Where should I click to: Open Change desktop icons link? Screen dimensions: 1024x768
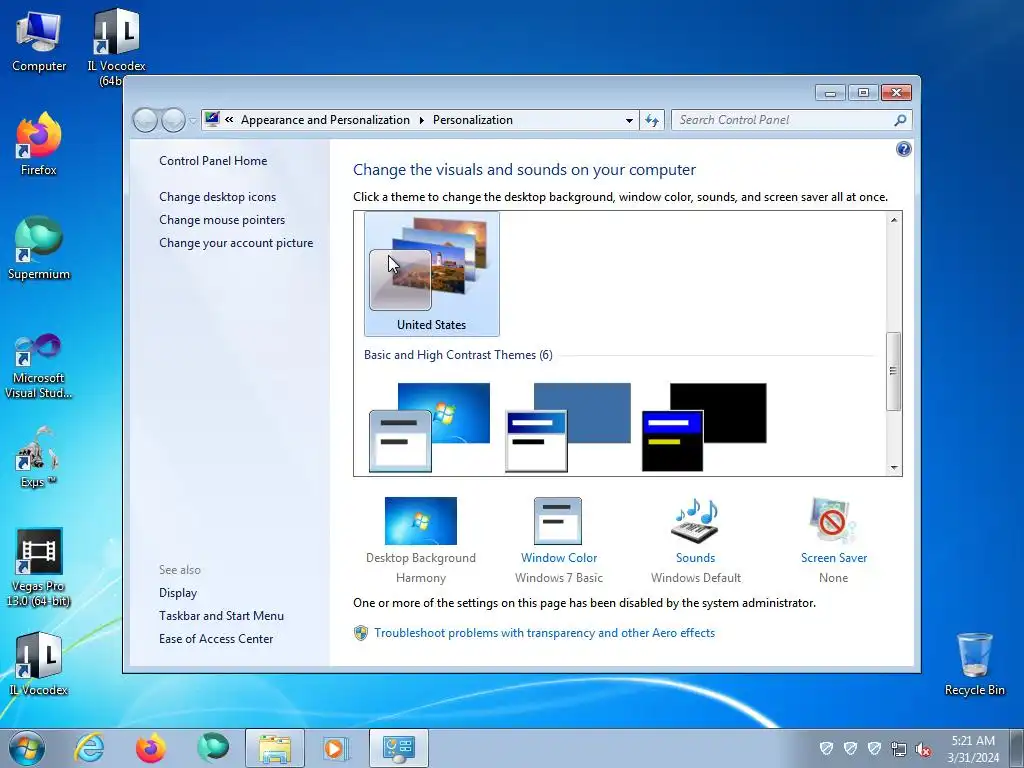[x=217, y=197]
